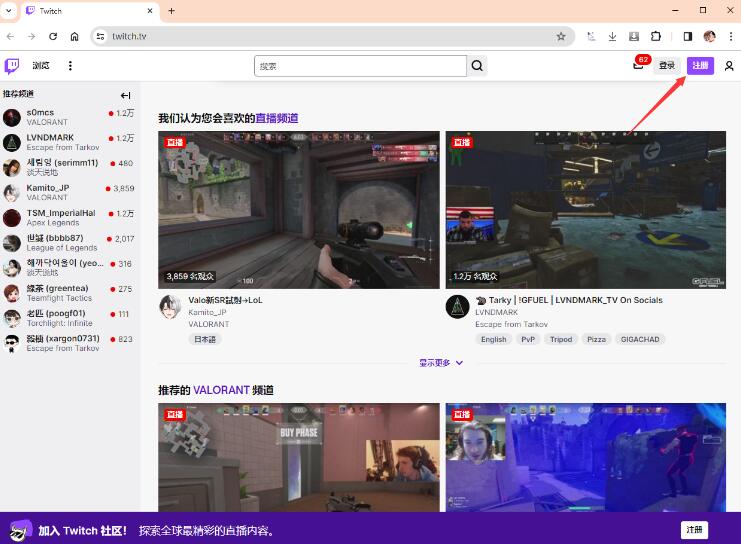Select 세림잉 (serimm11) channel in sidebar
Screen dimensions: 741x544
click(69, 167)
